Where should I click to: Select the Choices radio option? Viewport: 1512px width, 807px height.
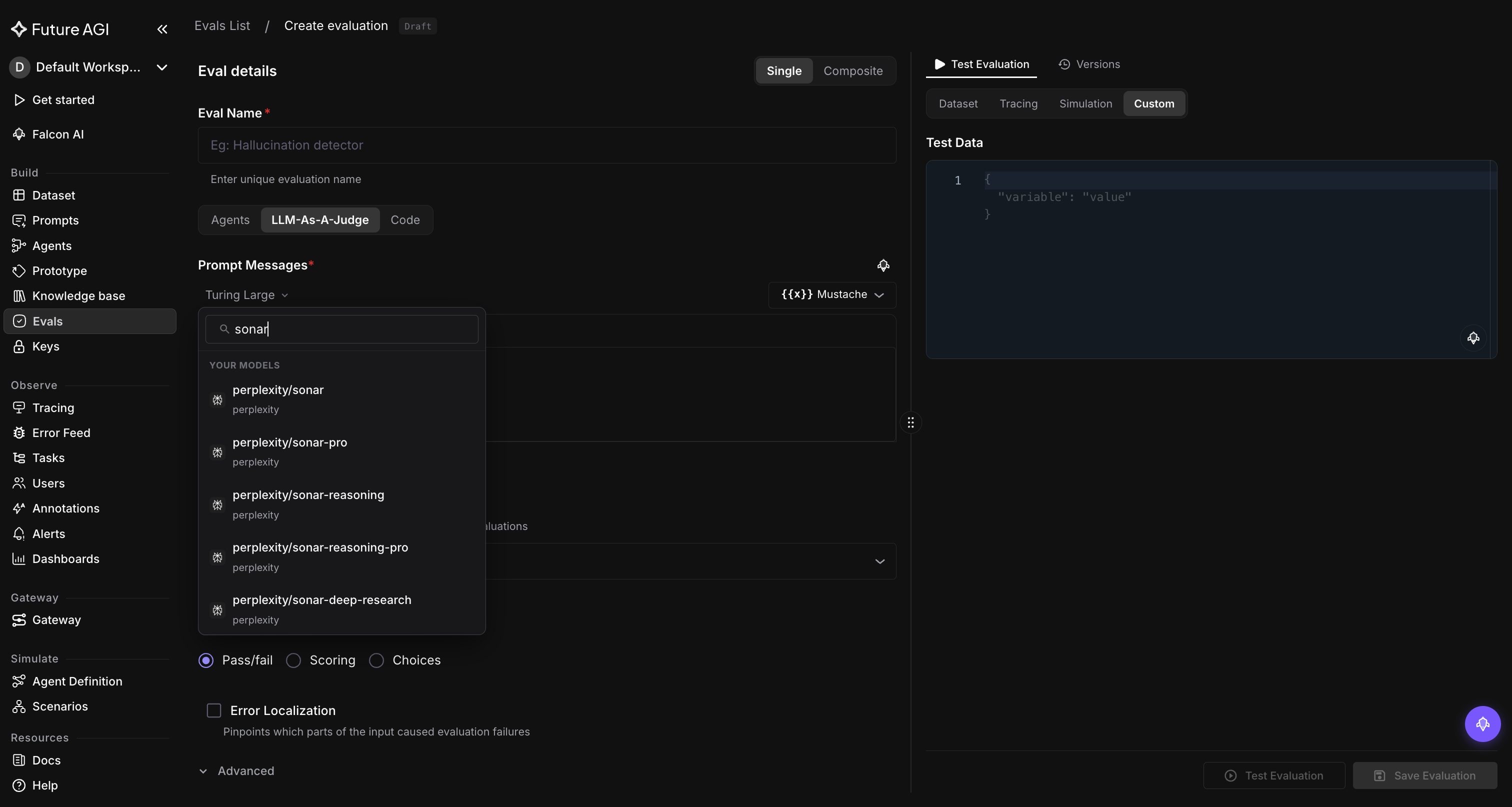[405, 660]
